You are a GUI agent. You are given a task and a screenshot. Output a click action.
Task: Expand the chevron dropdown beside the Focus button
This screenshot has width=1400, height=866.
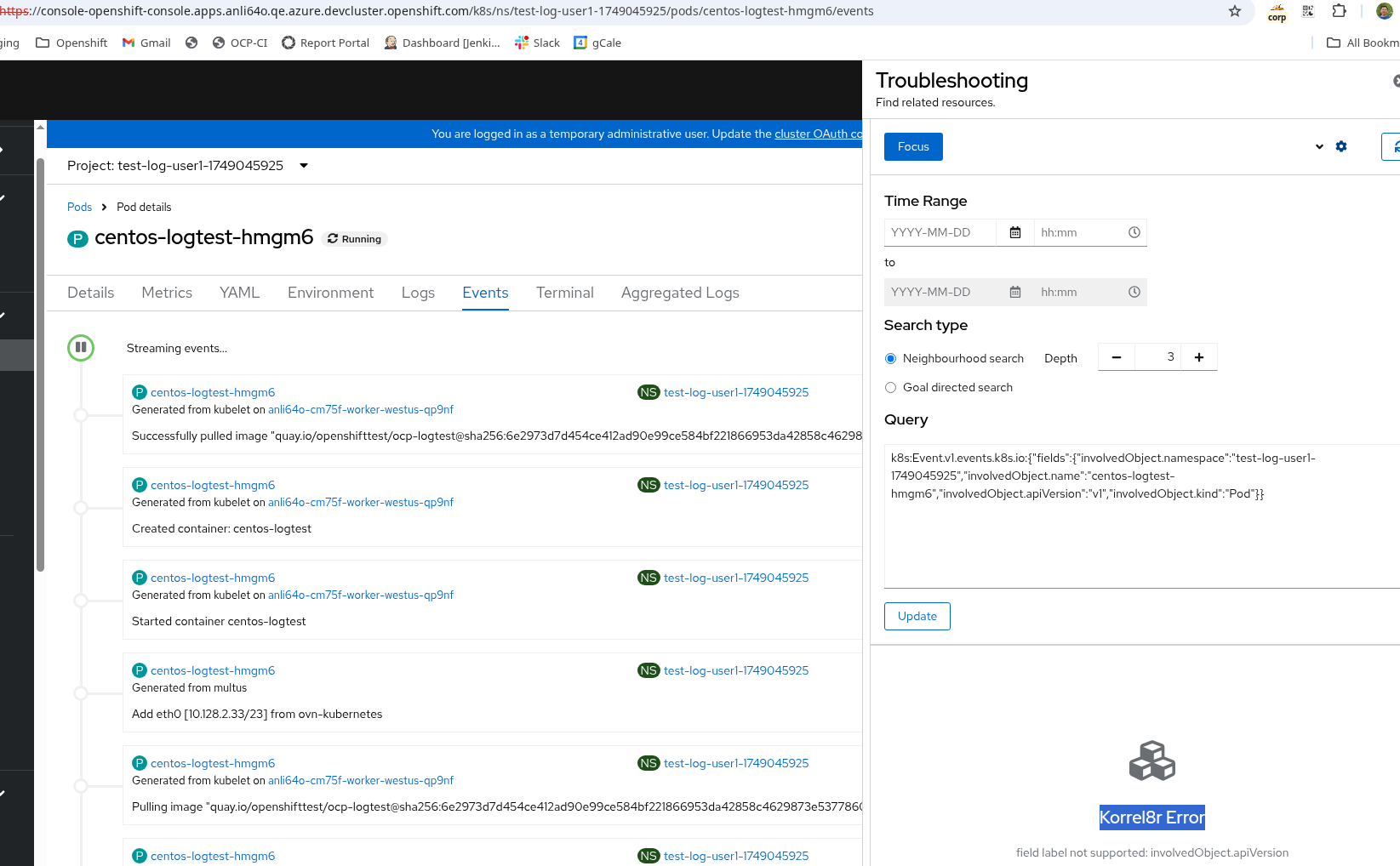pyautogui.click(x=1319, y=146)
